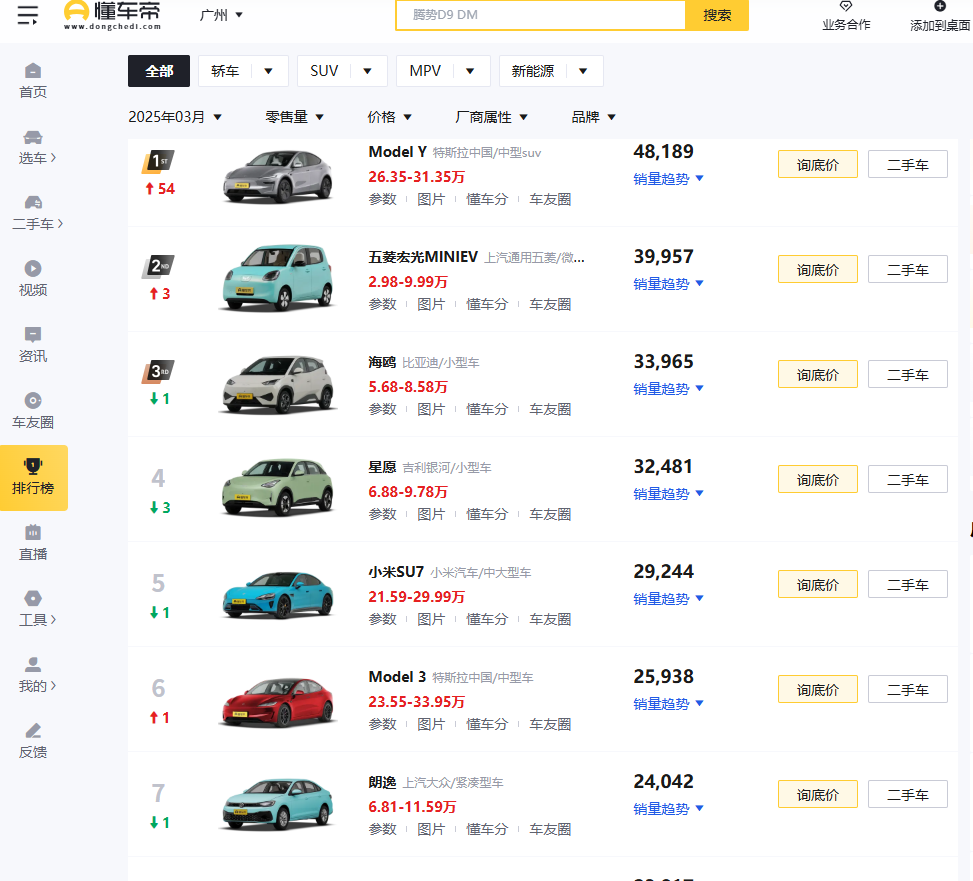Click 询底价 for Model Y
Screen dimensions: 973x881
tap(818, 164)
